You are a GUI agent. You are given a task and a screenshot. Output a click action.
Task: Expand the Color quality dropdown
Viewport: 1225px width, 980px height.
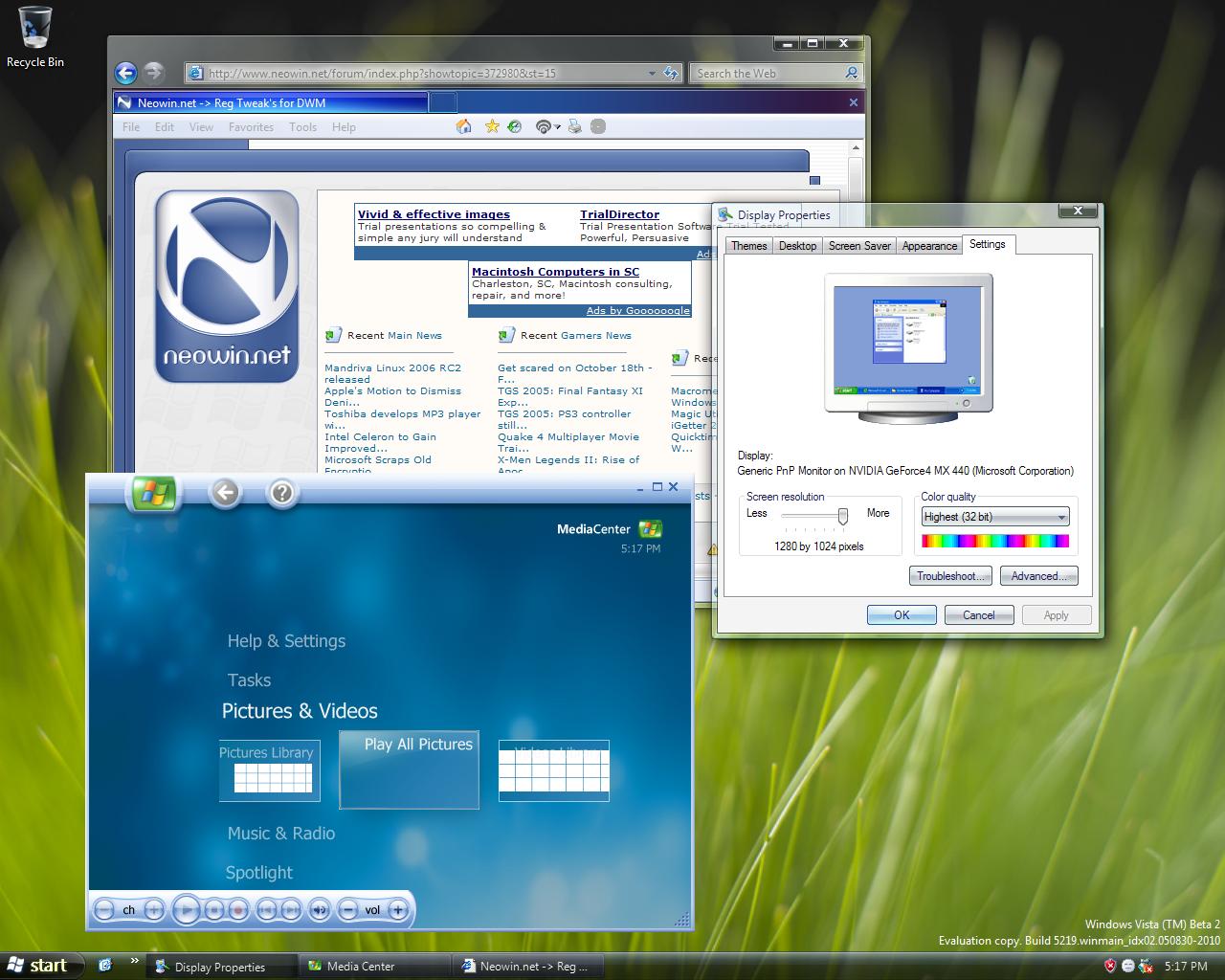(1060, 517)
